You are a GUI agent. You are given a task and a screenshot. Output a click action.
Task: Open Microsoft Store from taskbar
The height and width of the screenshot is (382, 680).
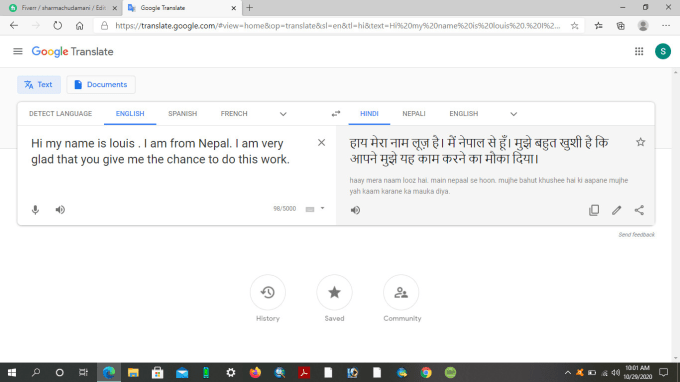tap(157, 372)
